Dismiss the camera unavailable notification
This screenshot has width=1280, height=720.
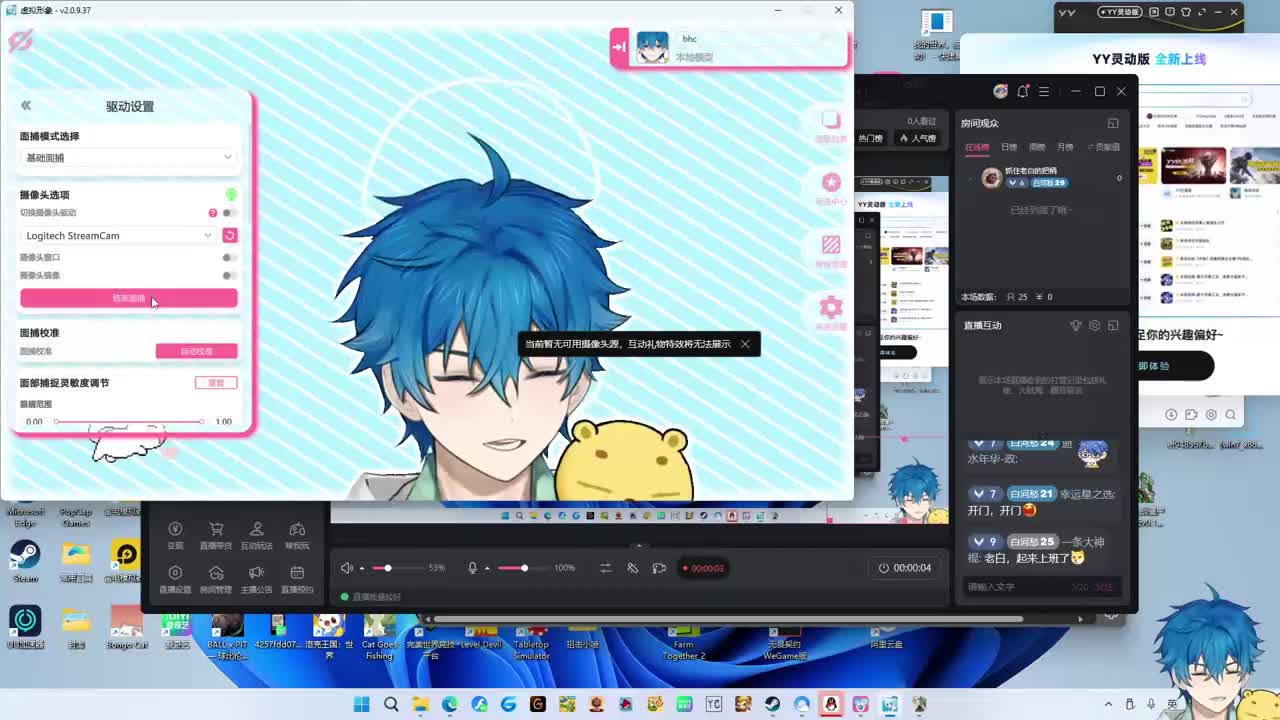745,344
